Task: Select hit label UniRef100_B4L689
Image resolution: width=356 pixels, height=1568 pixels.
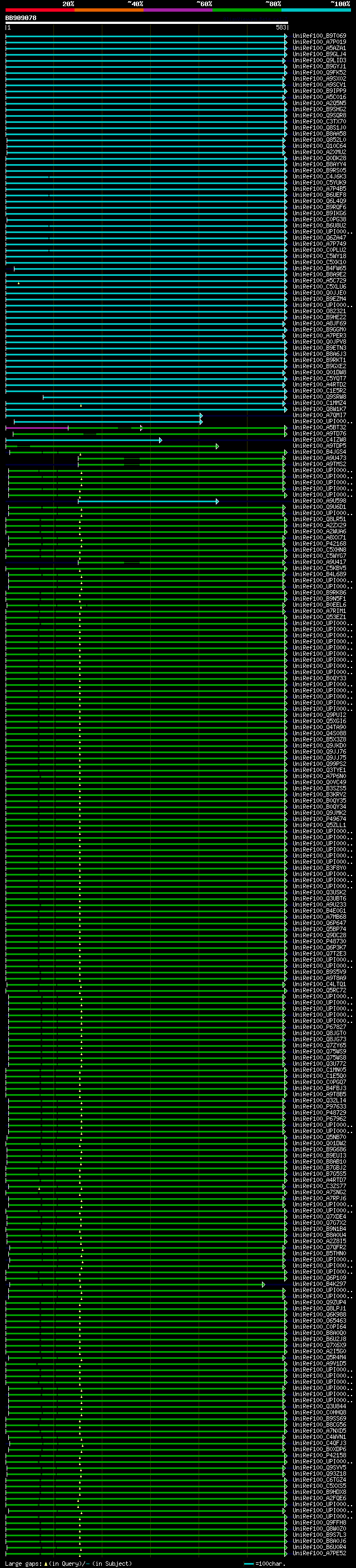Action: point(319,575)
